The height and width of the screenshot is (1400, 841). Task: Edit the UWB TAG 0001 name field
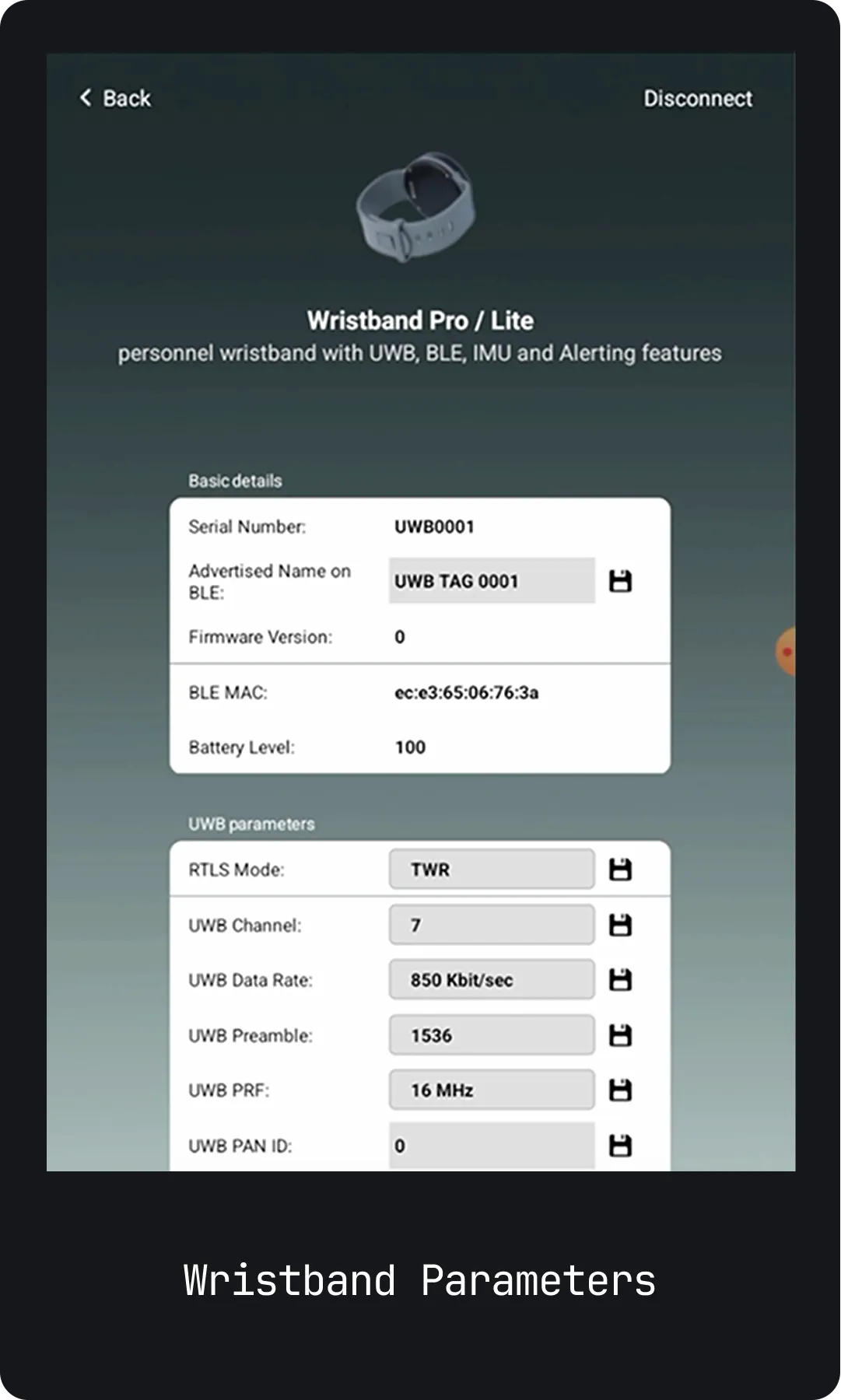click(492, 581)
